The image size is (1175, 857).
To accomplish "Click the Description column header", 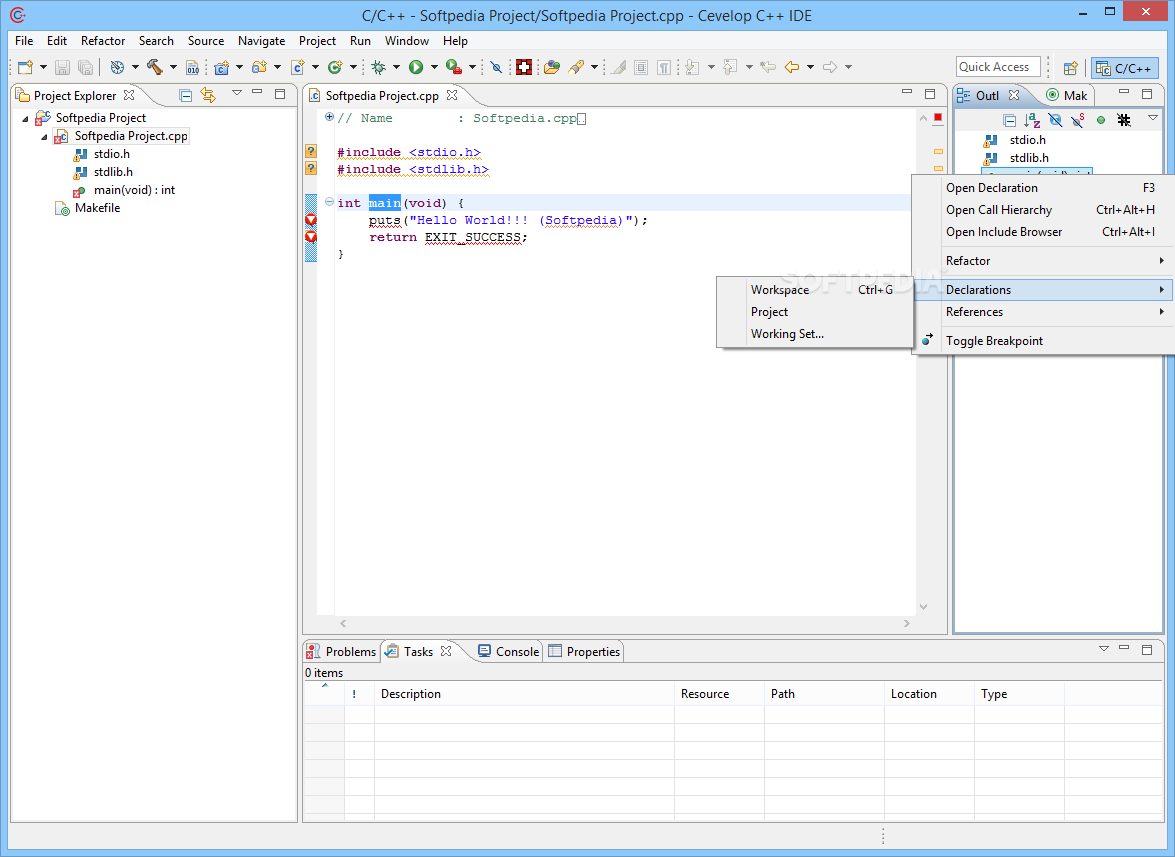I will click(525, 694).
